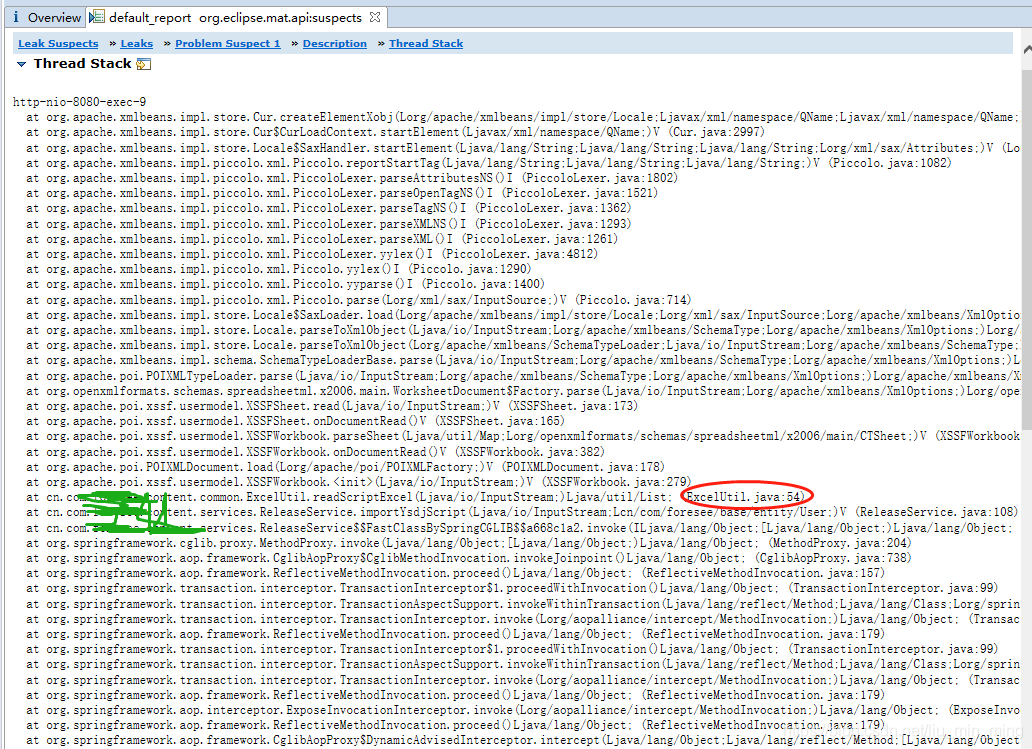1032x749 pixels.
Task: Select the PiccoloLexer.parseTagNS line
Action: click(x=328, y=208)
